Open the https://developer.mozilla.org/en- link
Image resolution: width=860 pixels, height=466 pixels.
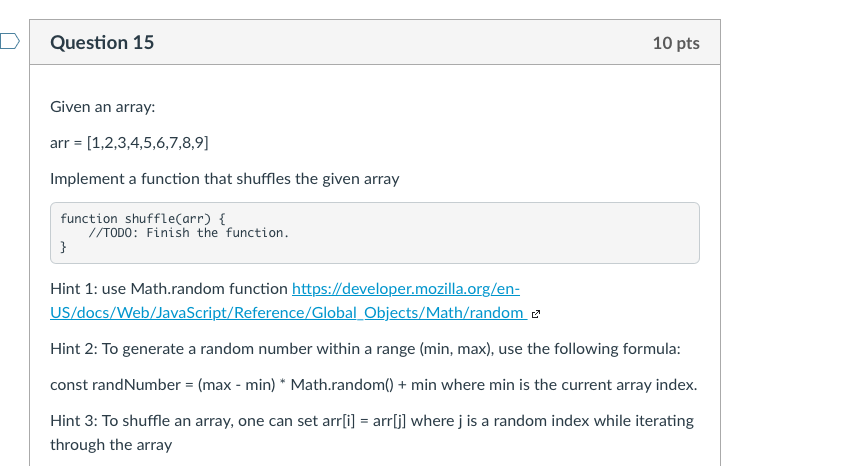(x=406, y=289)
